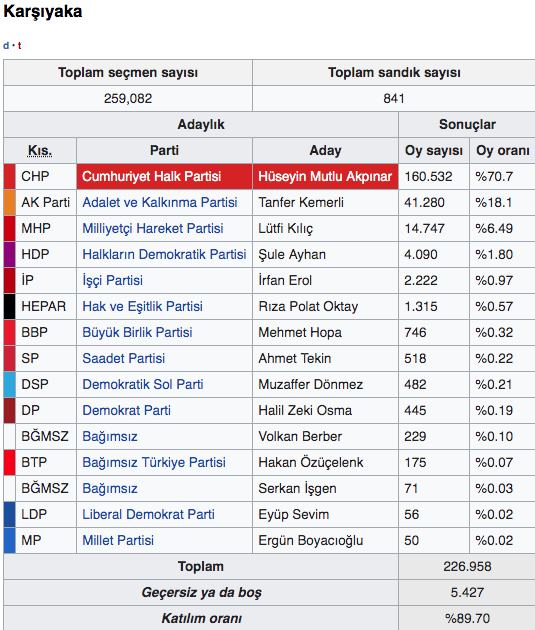Click the DSP light blue color swatch
This screenshot has width=535, height=630.
(x=10, y=385)
